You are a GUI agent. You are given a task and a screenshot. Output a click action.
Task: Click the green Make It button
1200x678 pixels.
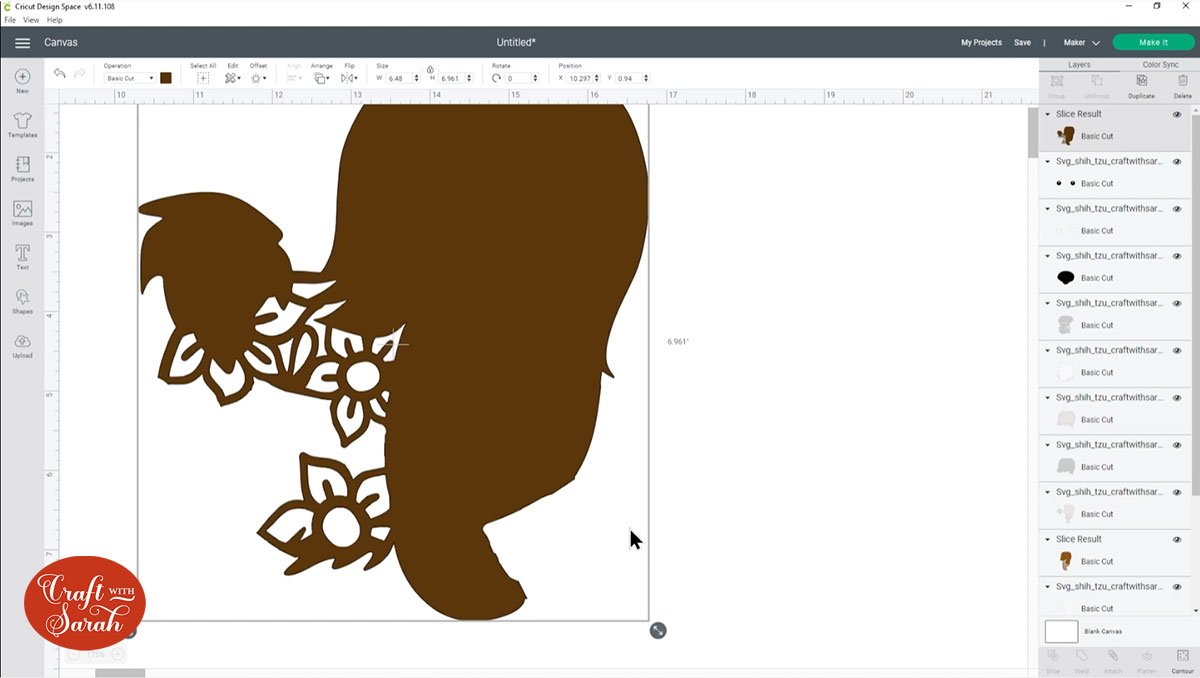[x=1153, y=43]
